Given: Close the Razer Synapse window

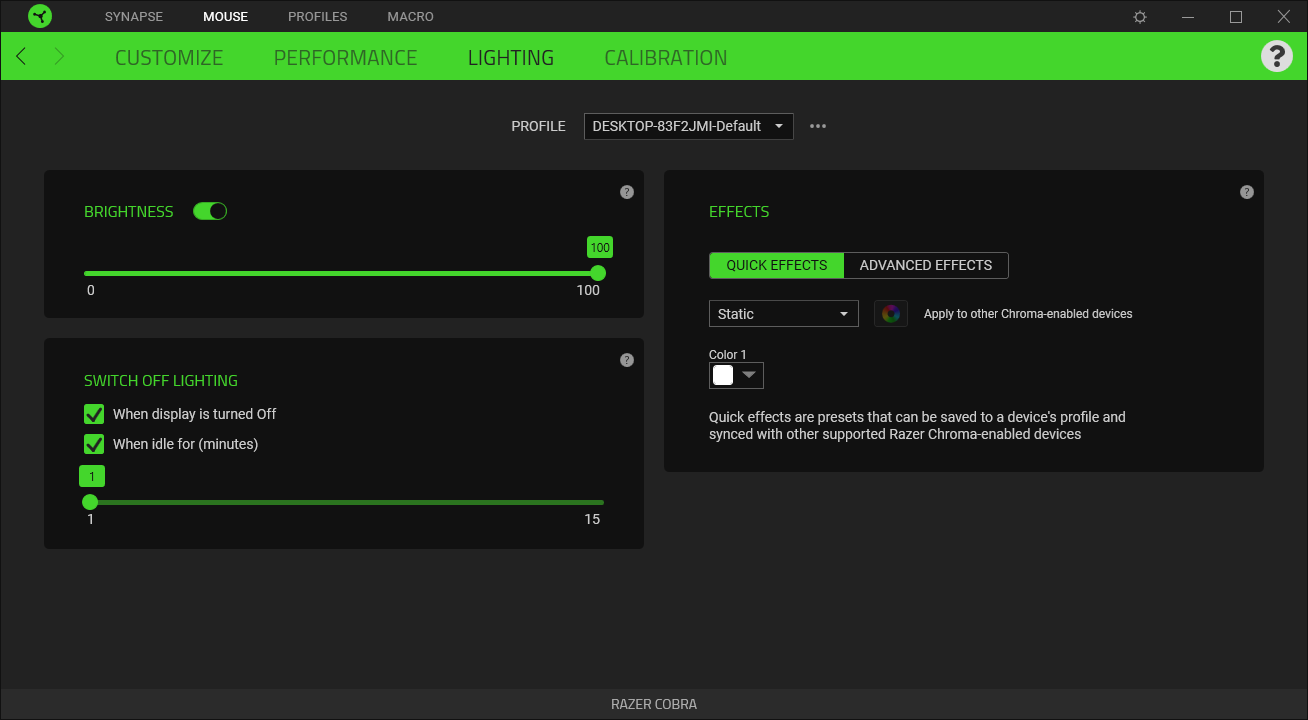Looking at the screenshot, I should click(x=1284, y=17).
